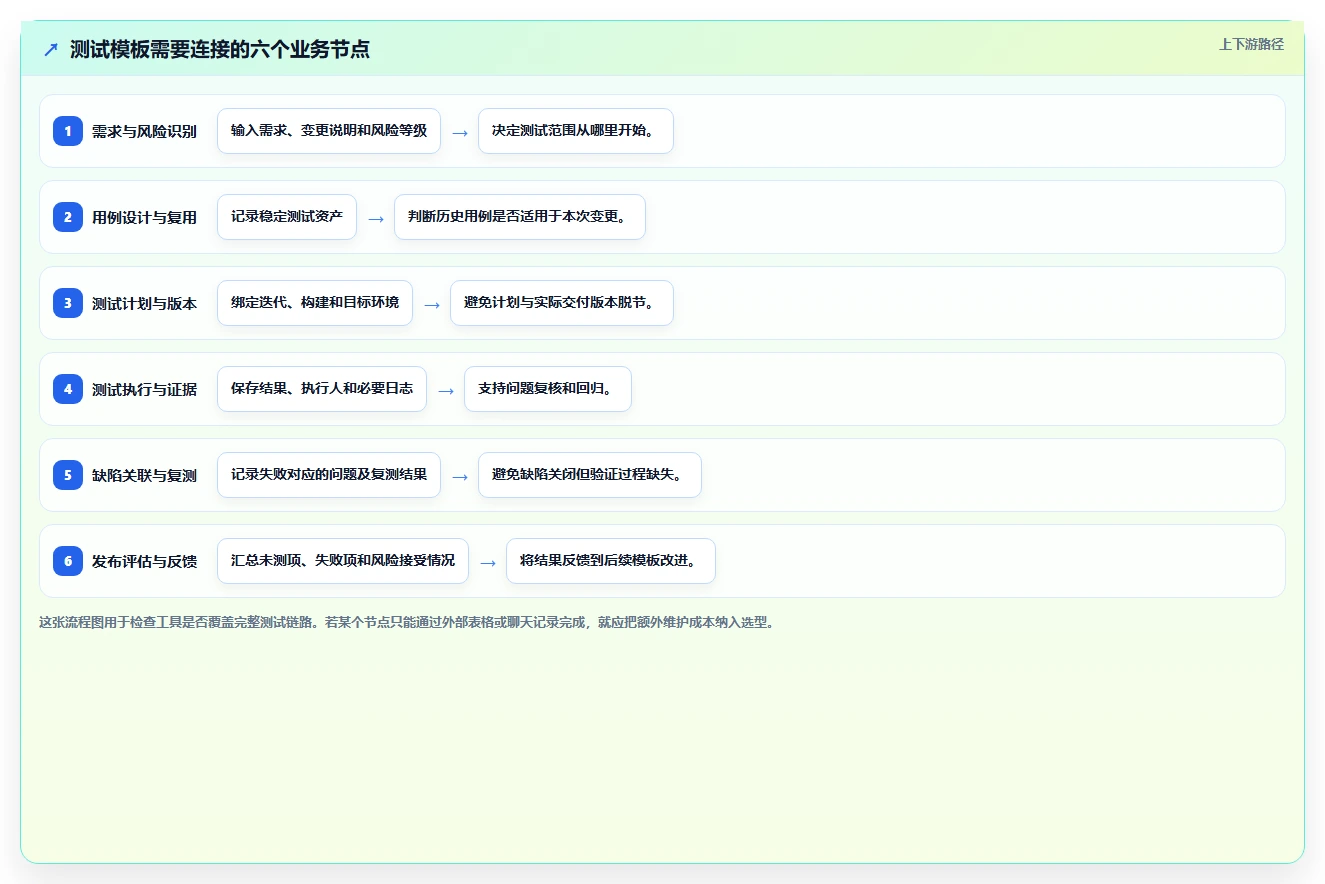The image size is (1325, 884).
Task: Click the 保存结果、执行人和必要日志 box
Action: [322, 389]
